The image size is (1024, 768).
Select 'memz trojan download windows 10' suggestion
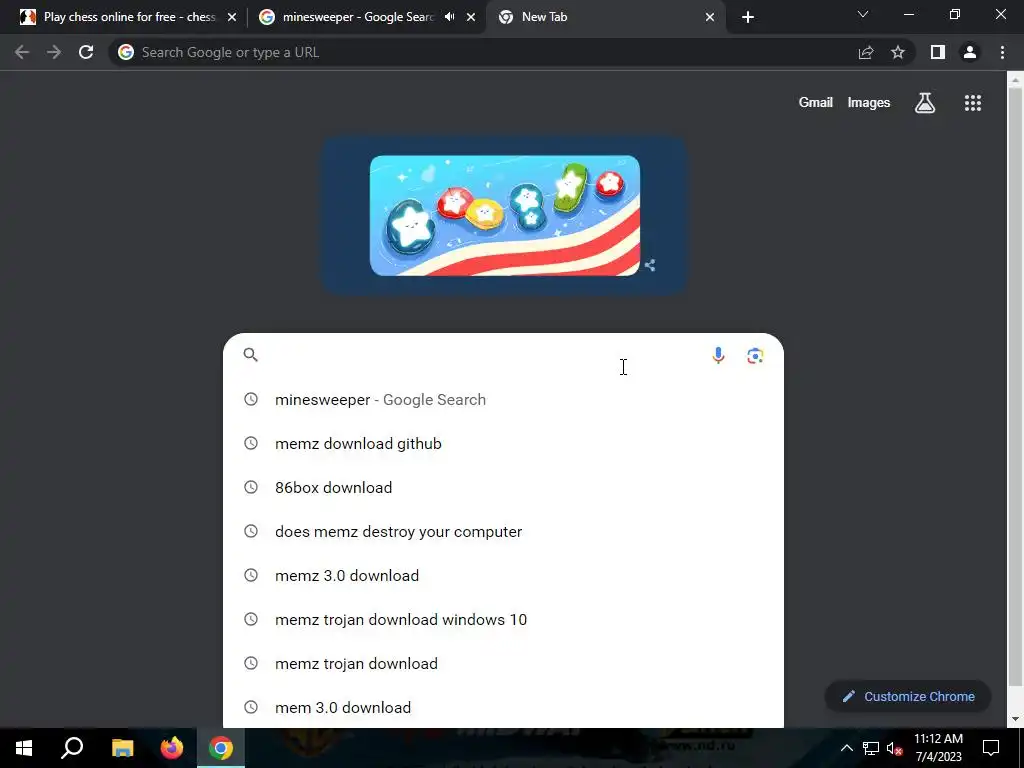point(503,620)
